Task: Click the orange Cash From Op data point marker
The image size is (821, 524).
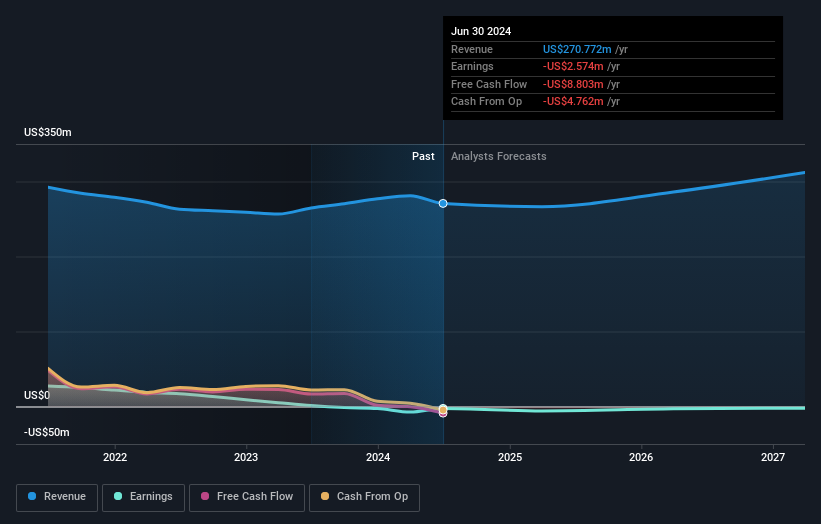Action: coord(443,409)
